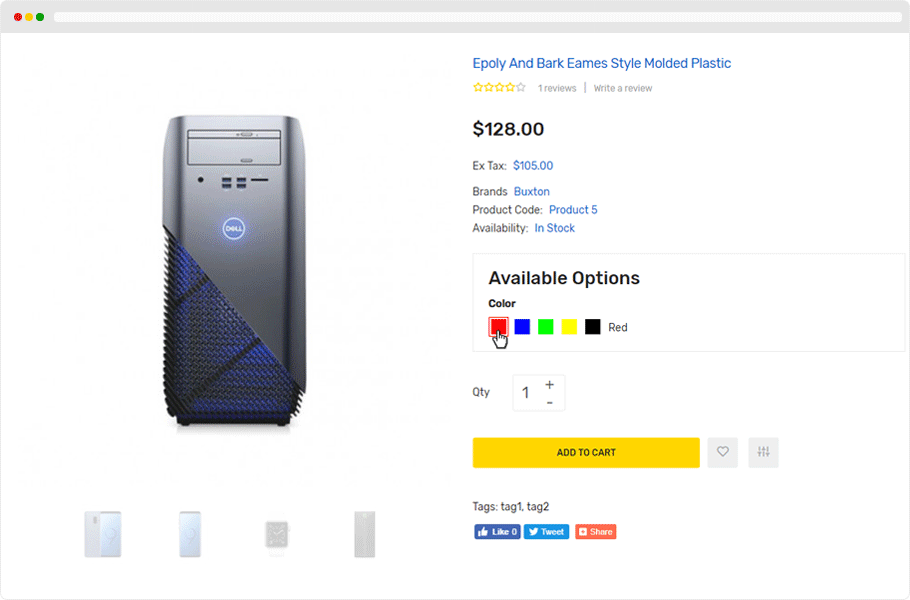This screenshot has width=910, height=600.
Task: Select the first phone thumbnail image
Action: tap(103, 534)
